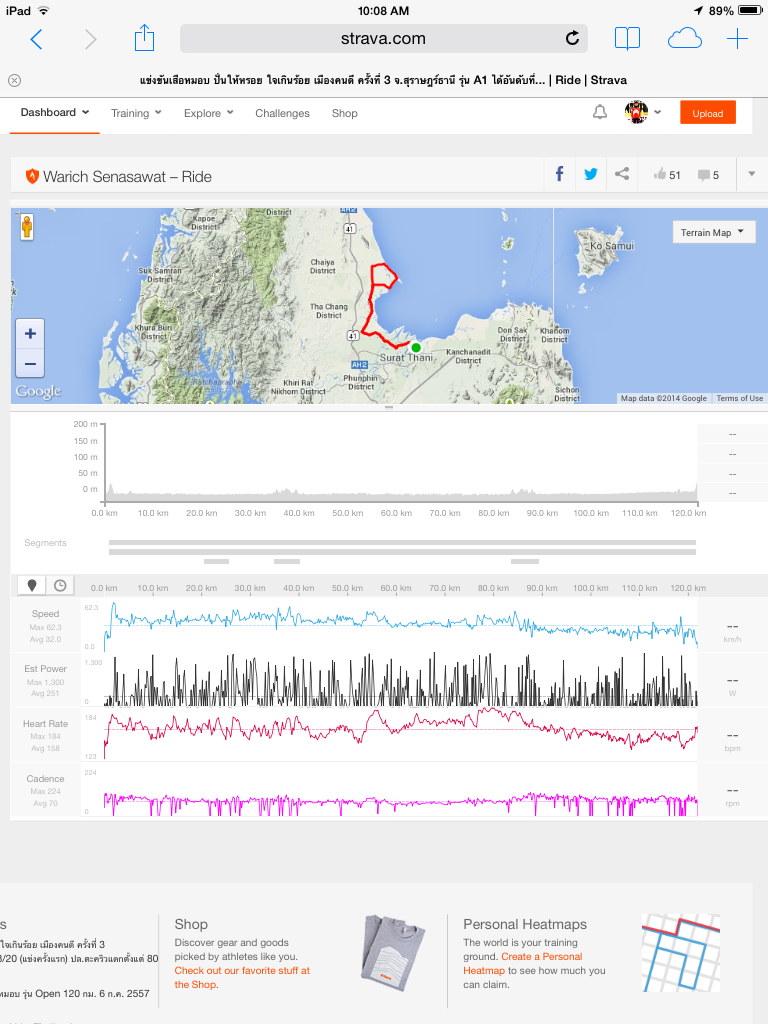Click the Segments label

[45, 543]
